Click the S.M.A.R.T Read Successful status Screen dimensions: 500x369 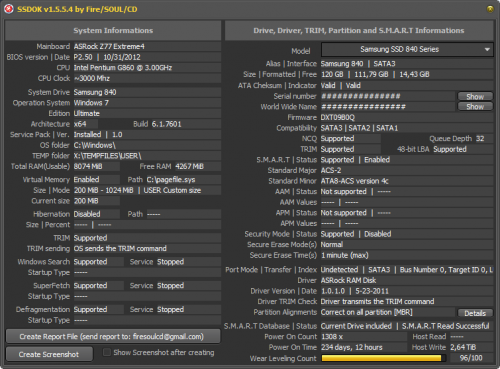(445, 326)
